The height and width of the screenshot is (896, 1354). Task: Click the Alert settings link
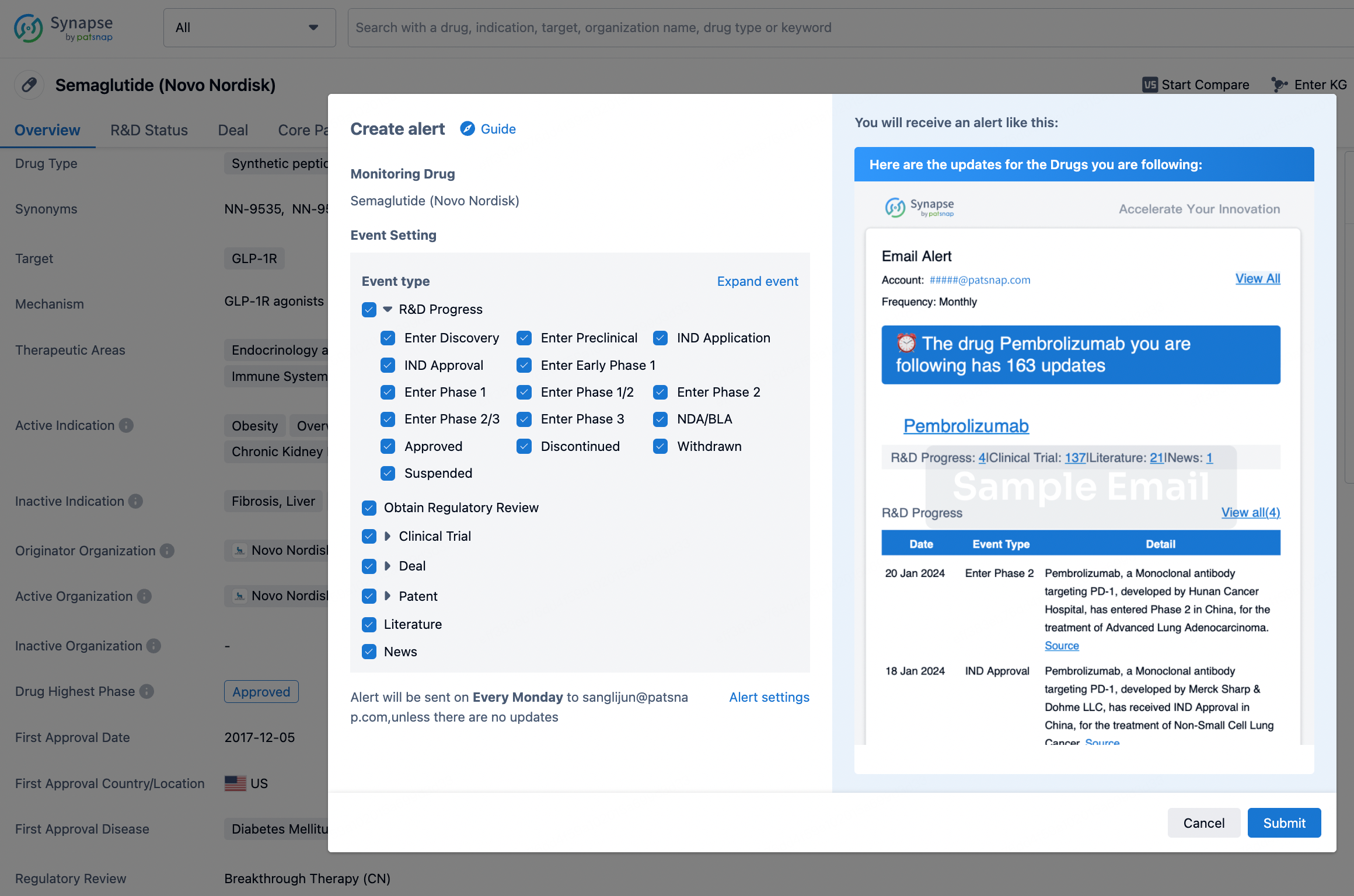tap(770, 697)
